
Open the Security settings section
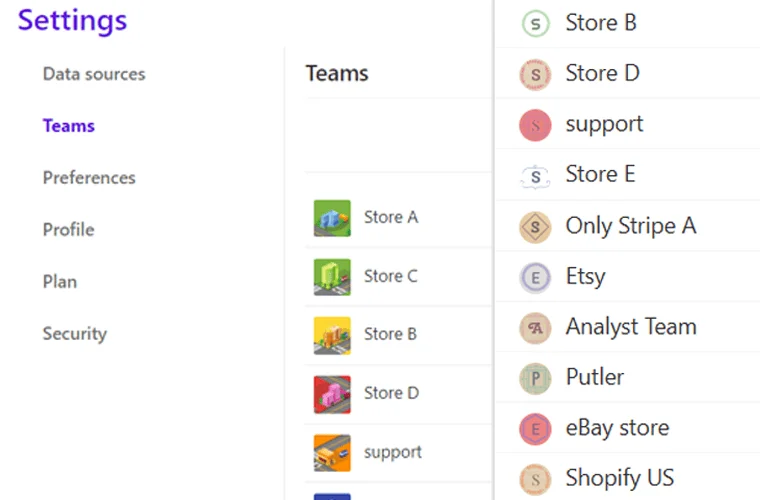tap(75, 334)
